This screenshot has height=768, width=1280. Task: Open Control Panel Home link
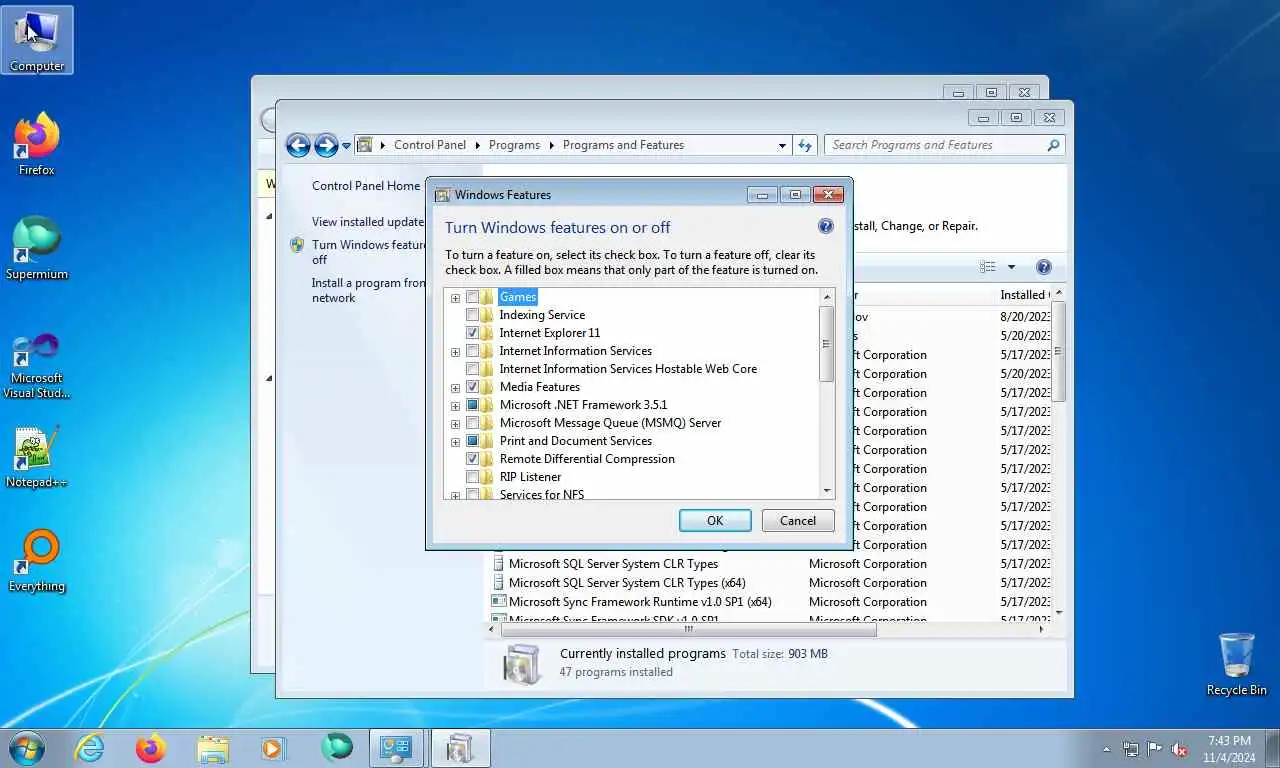[366, 186]
